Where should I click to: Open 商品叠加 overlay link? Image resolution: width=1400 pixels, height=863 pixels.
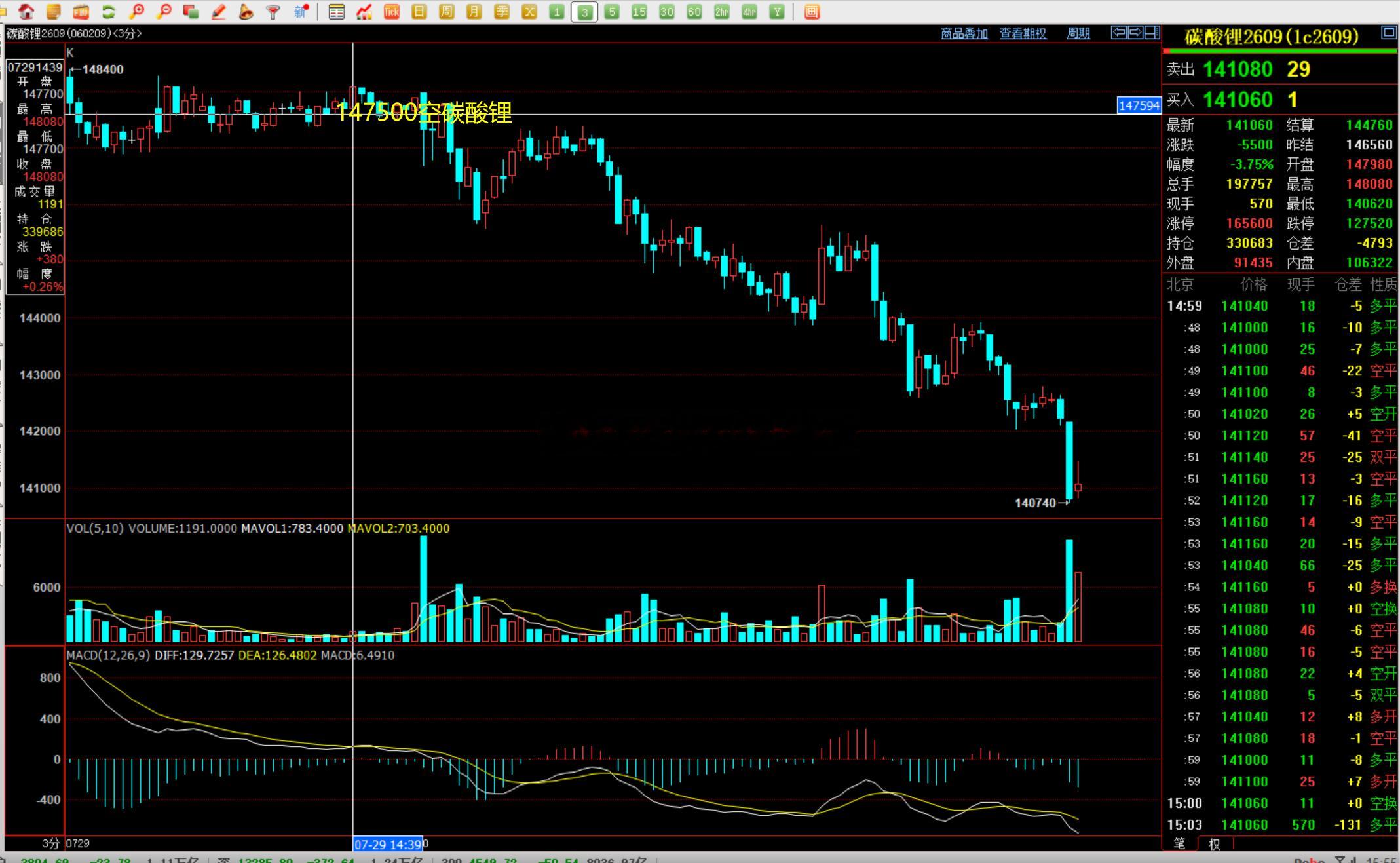(964, 33)
